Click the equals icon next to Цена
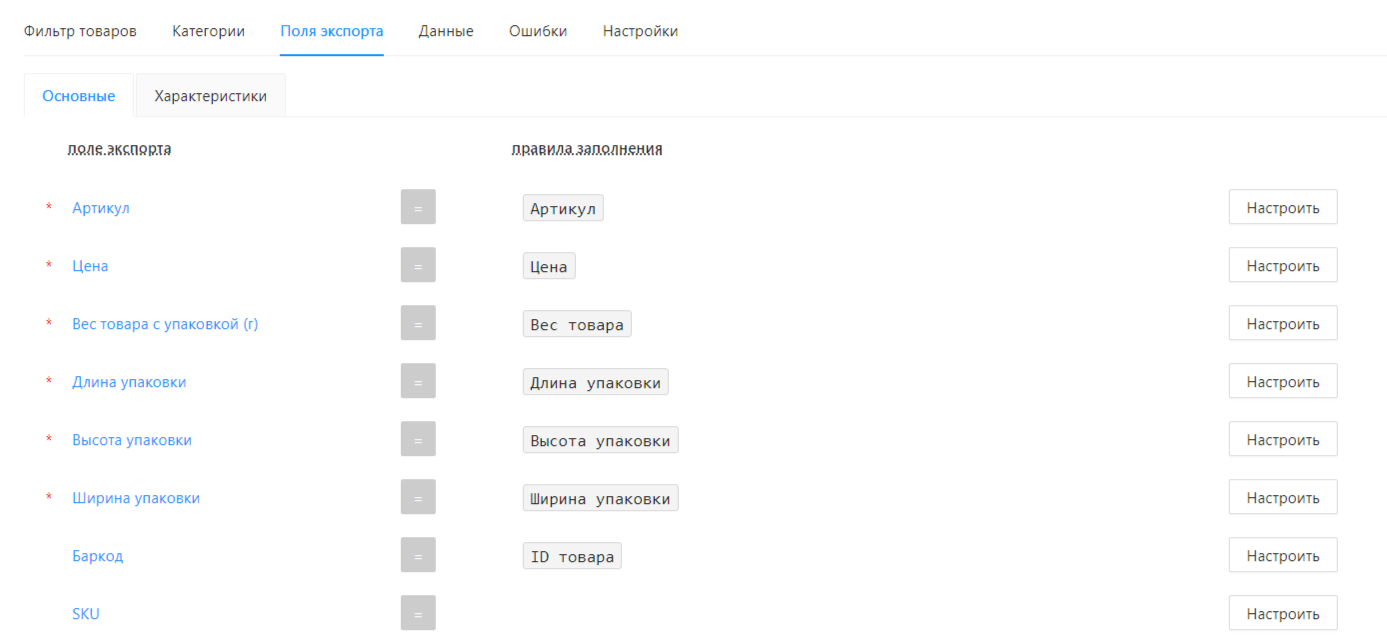1387x639 pixels. click(418, 266)
